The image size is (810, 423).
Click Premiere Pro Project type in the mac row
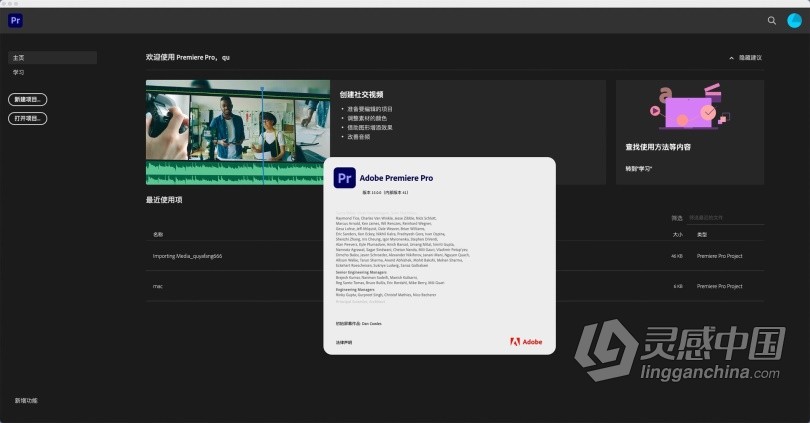pos(720,286)
